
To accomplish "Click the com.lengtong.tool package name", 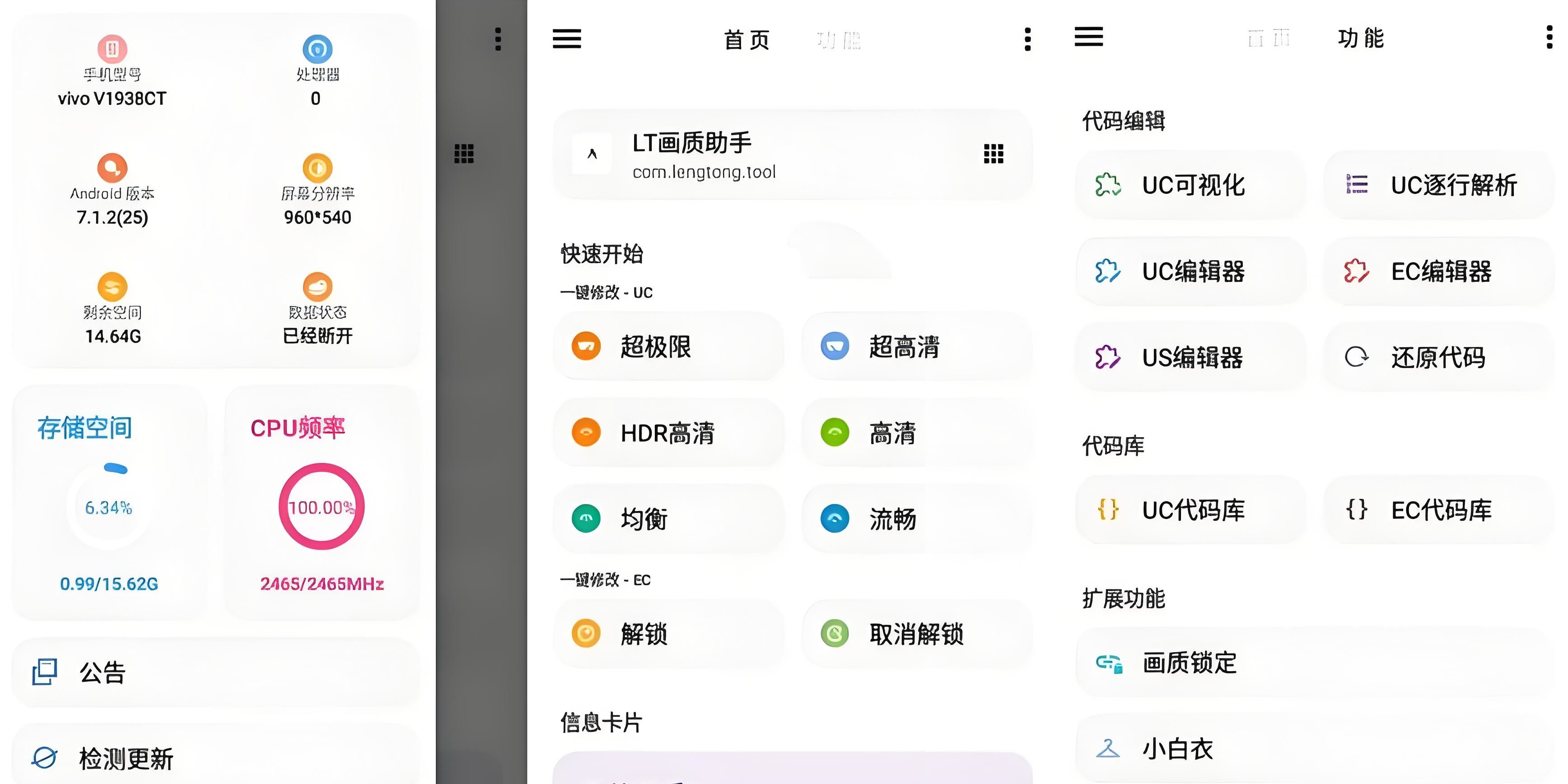I will pos(704,172).
